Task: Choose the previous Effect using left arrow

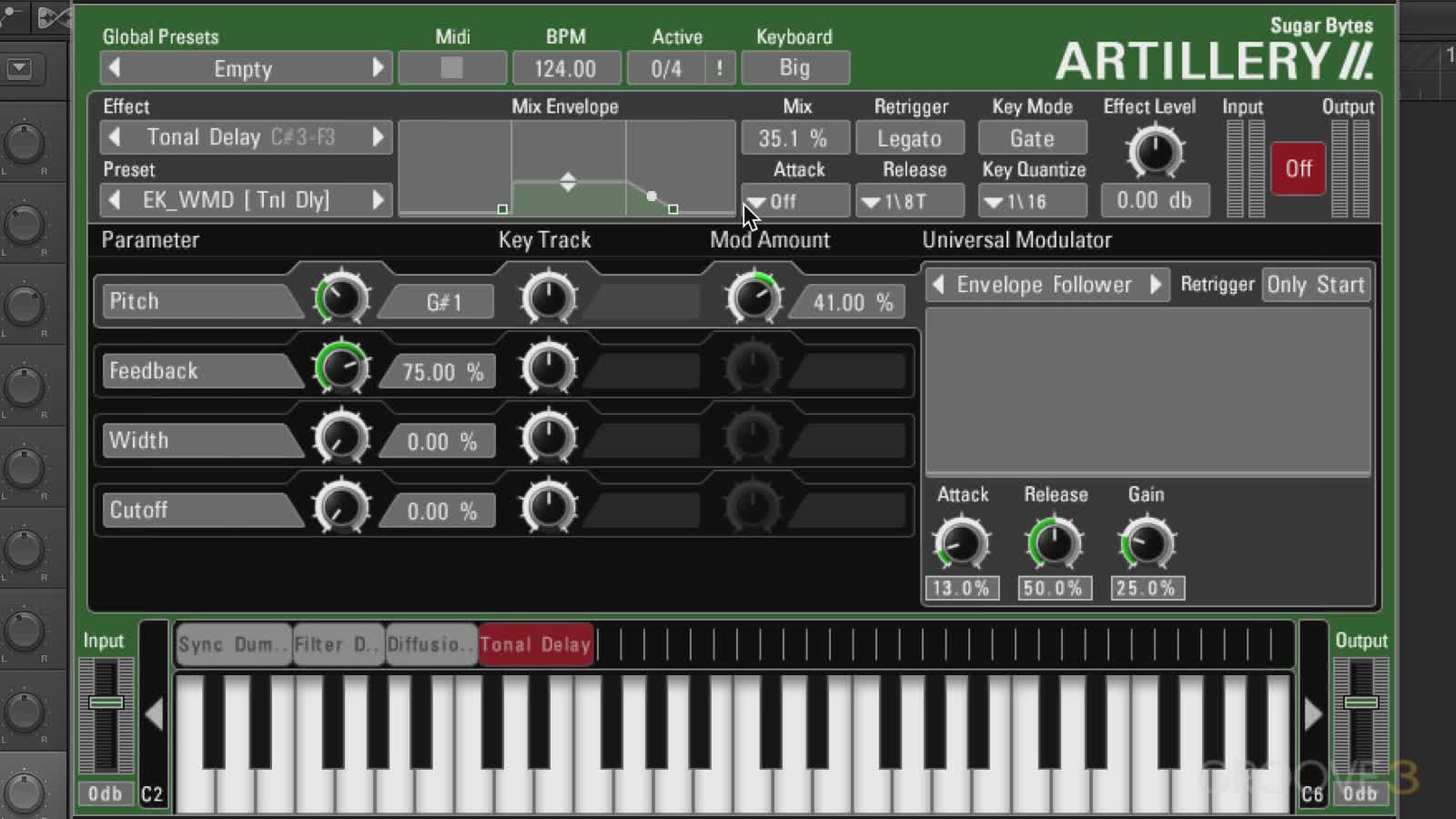Action: [115, 137]
